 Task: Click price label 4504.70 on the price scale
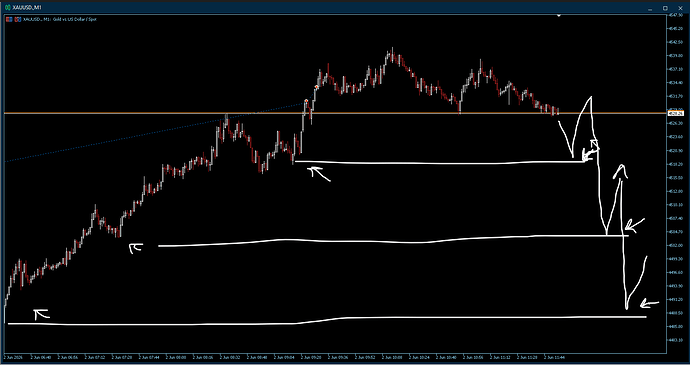(676, 232)
